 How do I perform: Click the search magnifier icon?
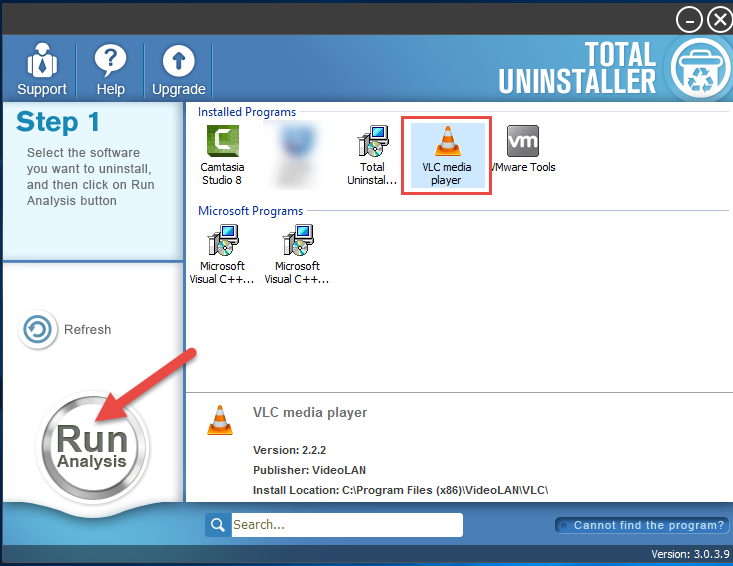point(218,525)
